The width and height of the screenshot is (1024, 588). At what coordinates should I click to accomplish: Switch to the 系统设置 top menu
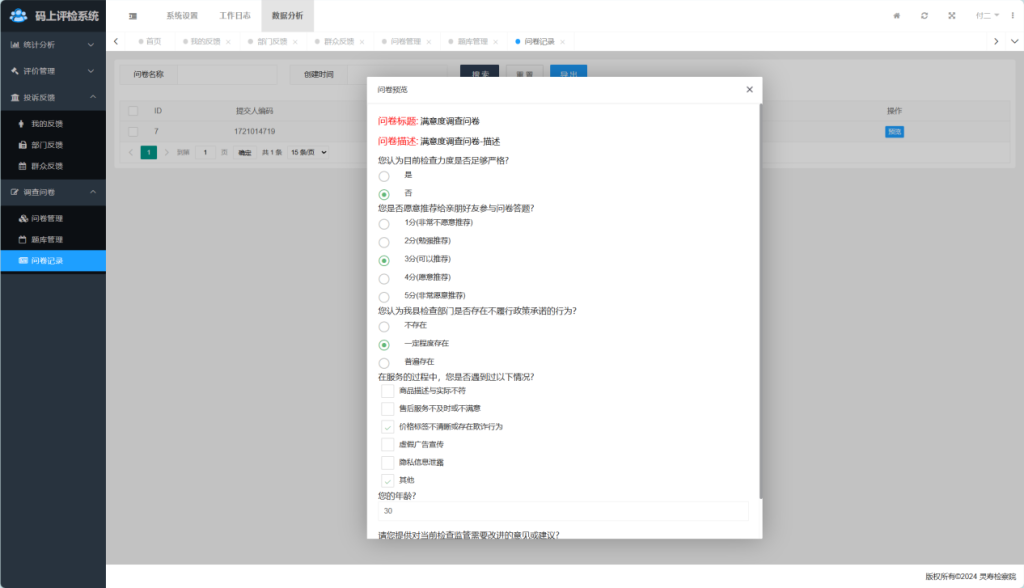click(x=182, y=16)
